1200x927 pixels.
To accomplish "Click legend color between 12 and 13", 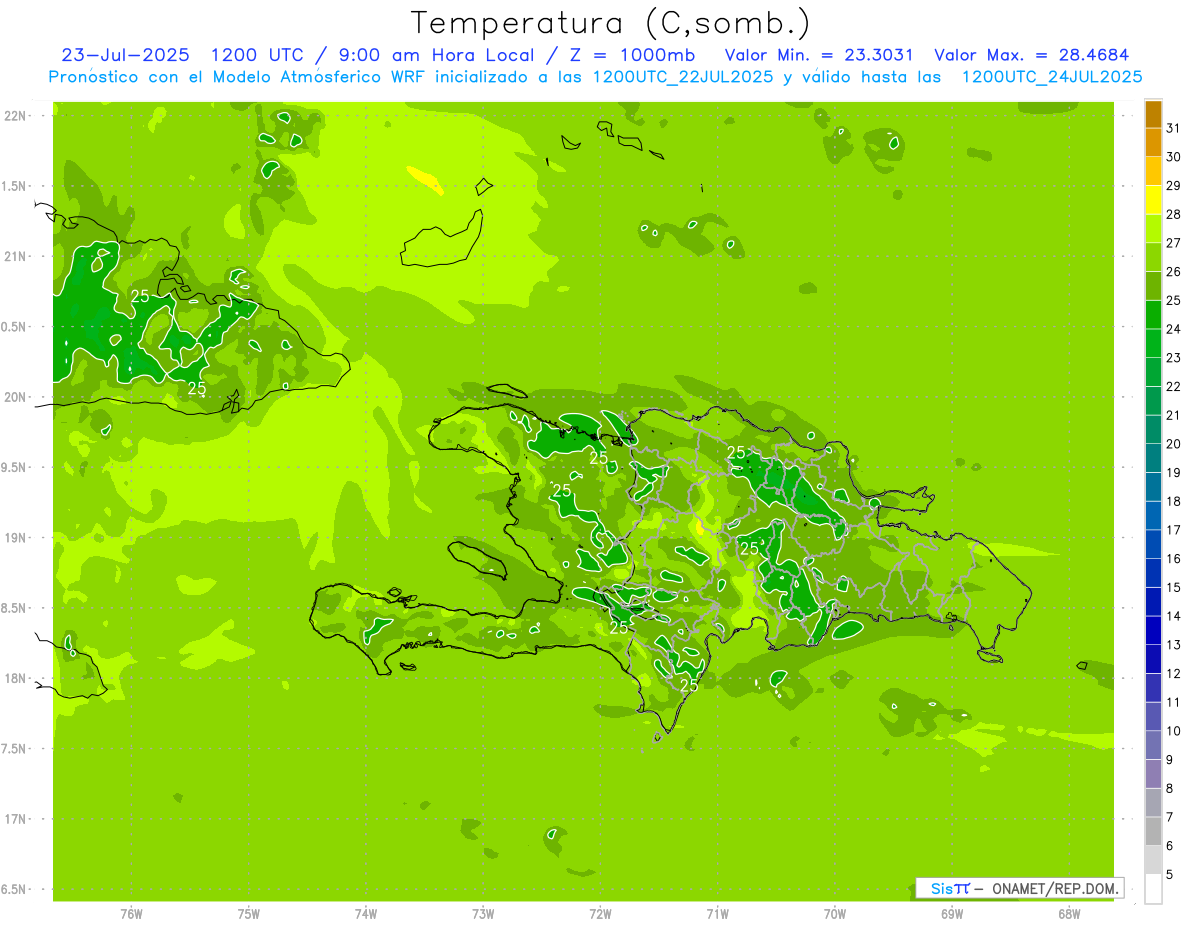I will (x=1153, y=659).
